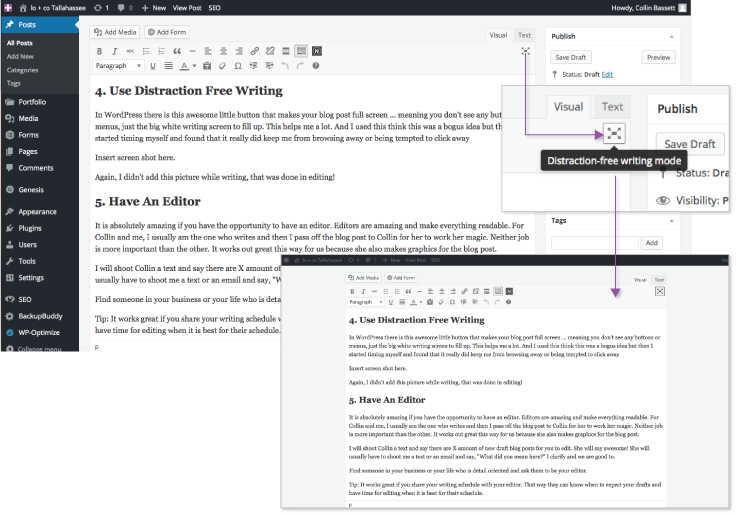This screenshot has width=740, height=515.
Task: Select Visual tab in zoomed inset
Action: click(x=568, y=107)
